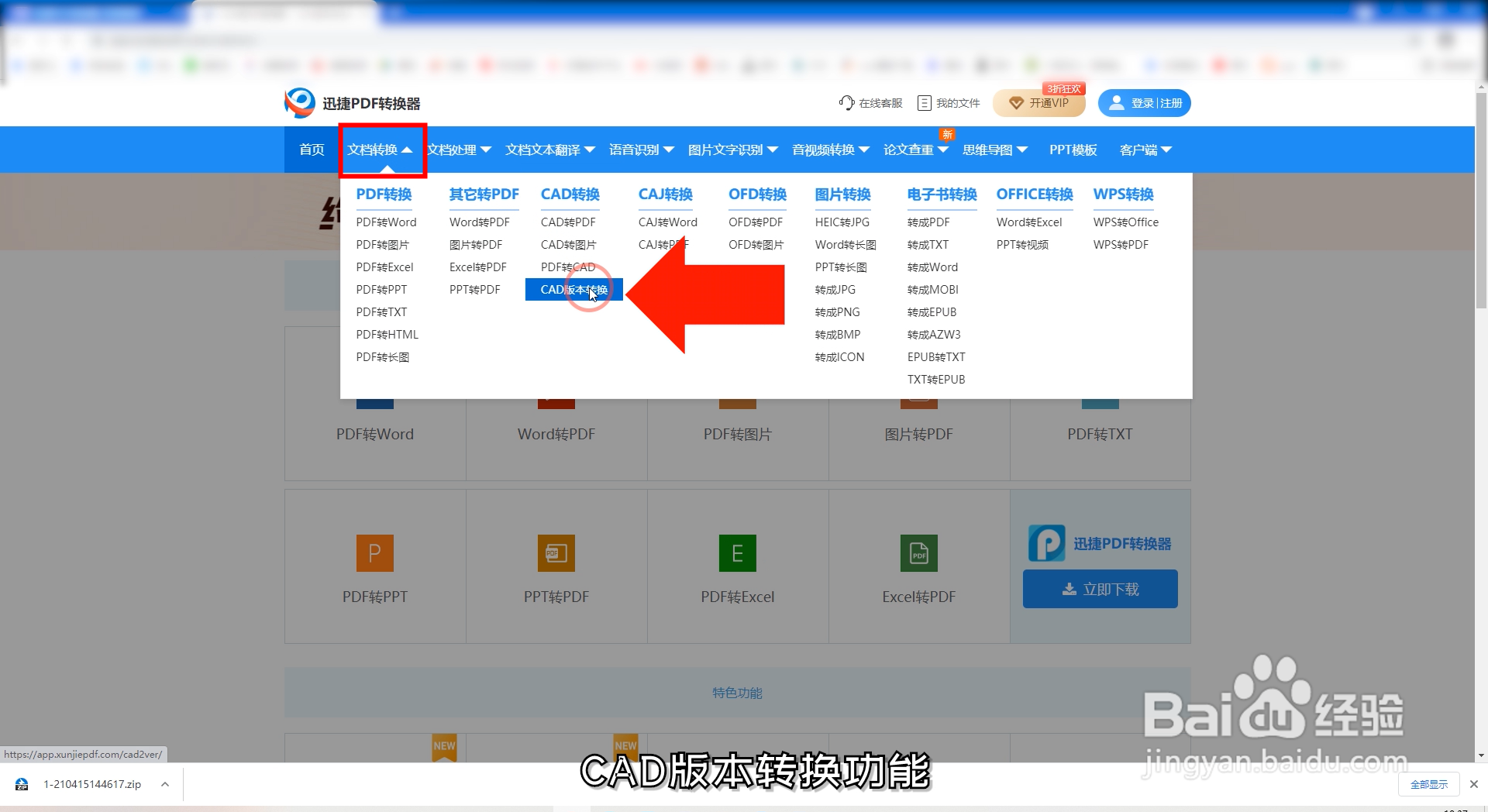Open 我的文件 document icon

tap(924, 103)
